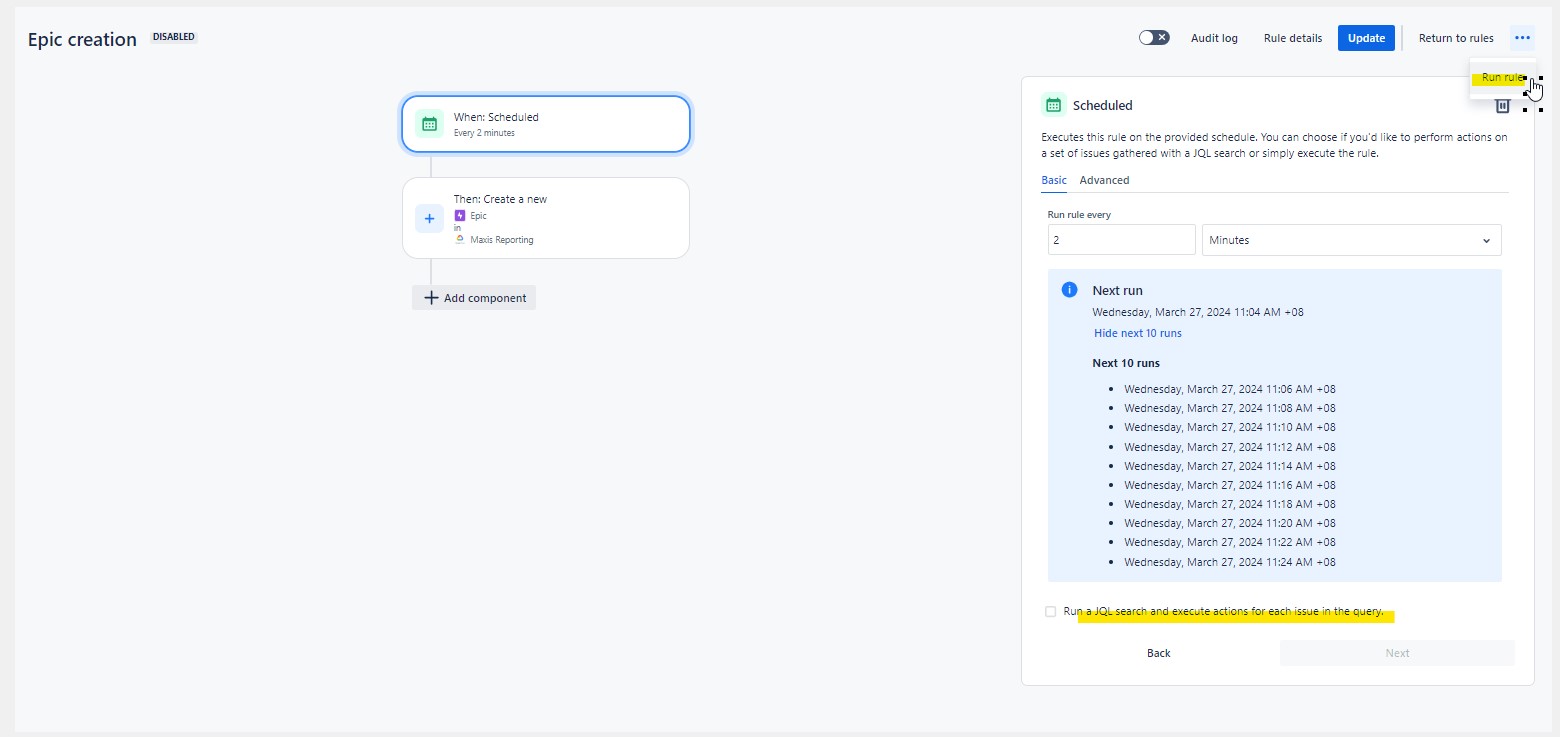Click the Hide next 10 runs link

[x=1137, y=333]
